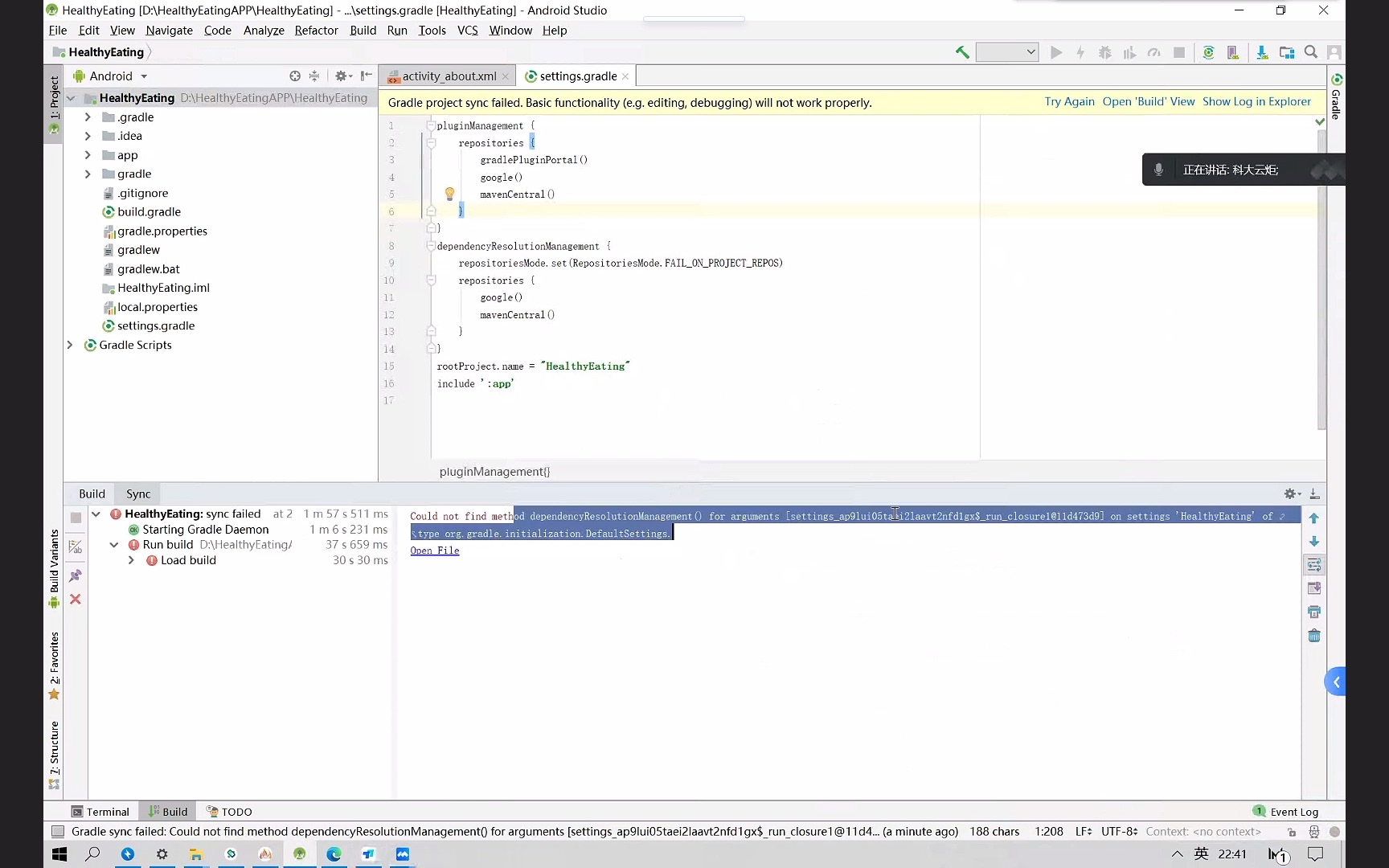Toggle Pin Tab icon in Build panel
The height and width of the screenshot is (868, 1389).
[76, 575]
